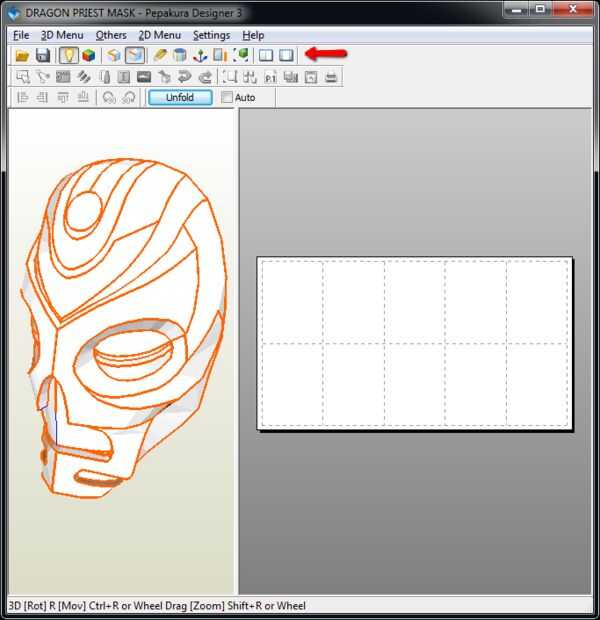Toggle the colored cube texture display
Image resolution: width=600 pixels, height=620 pixels.
point(89,55)
